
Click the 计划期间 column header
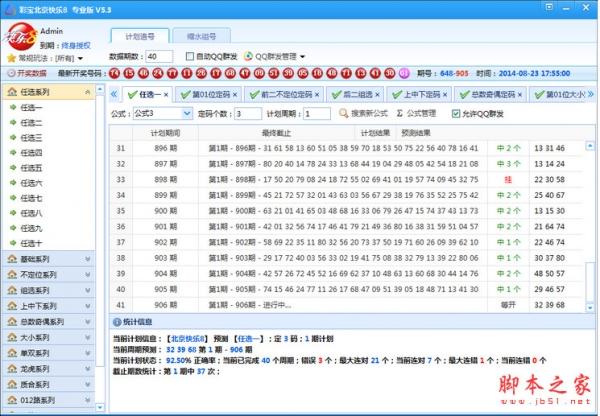(x=165, y=133)
